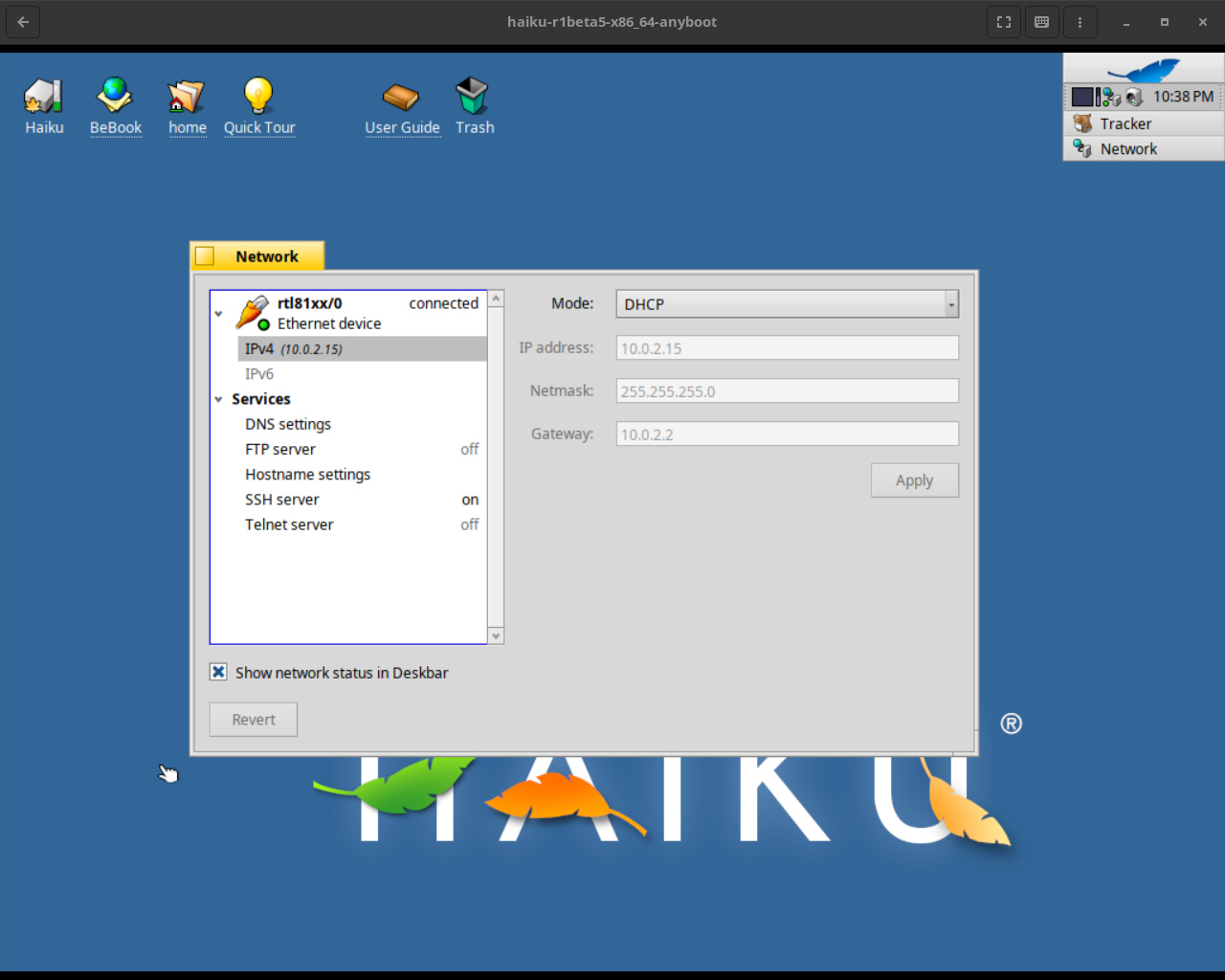Collapse the Services section
Viewport: 1225px width, 980px height.
tap(218, 399)
